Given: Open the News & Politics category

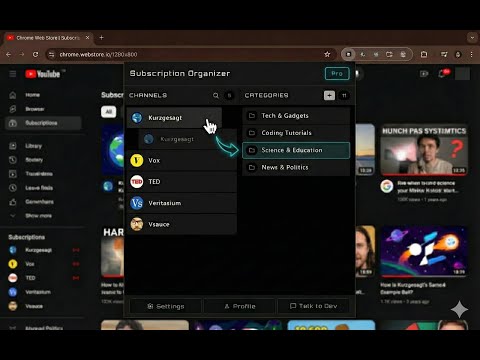Looking at the screenshot, I should click(x=296, y=167).
